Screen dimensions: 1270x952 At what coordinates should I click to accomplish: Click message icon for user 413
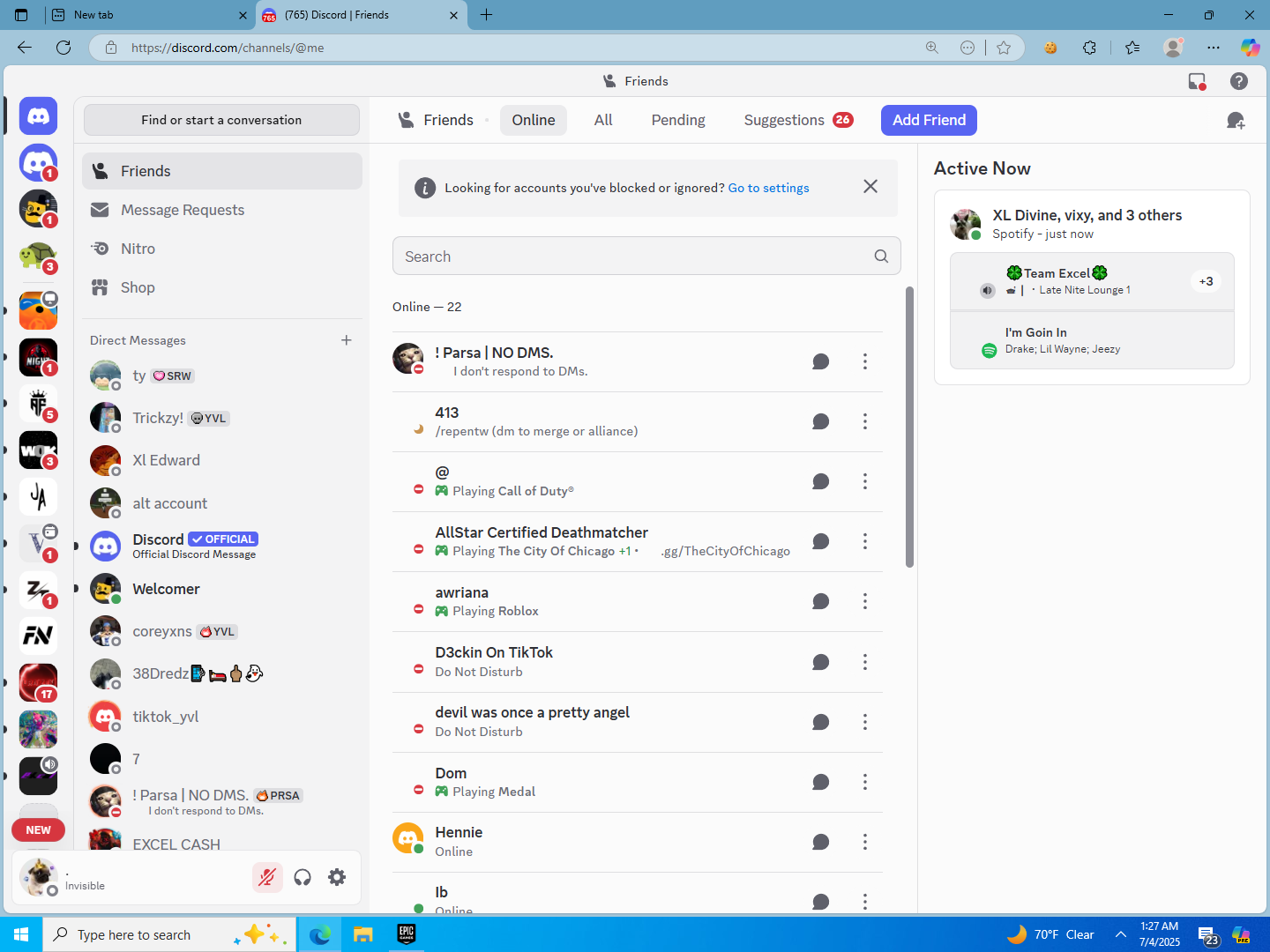pos(820,421)
